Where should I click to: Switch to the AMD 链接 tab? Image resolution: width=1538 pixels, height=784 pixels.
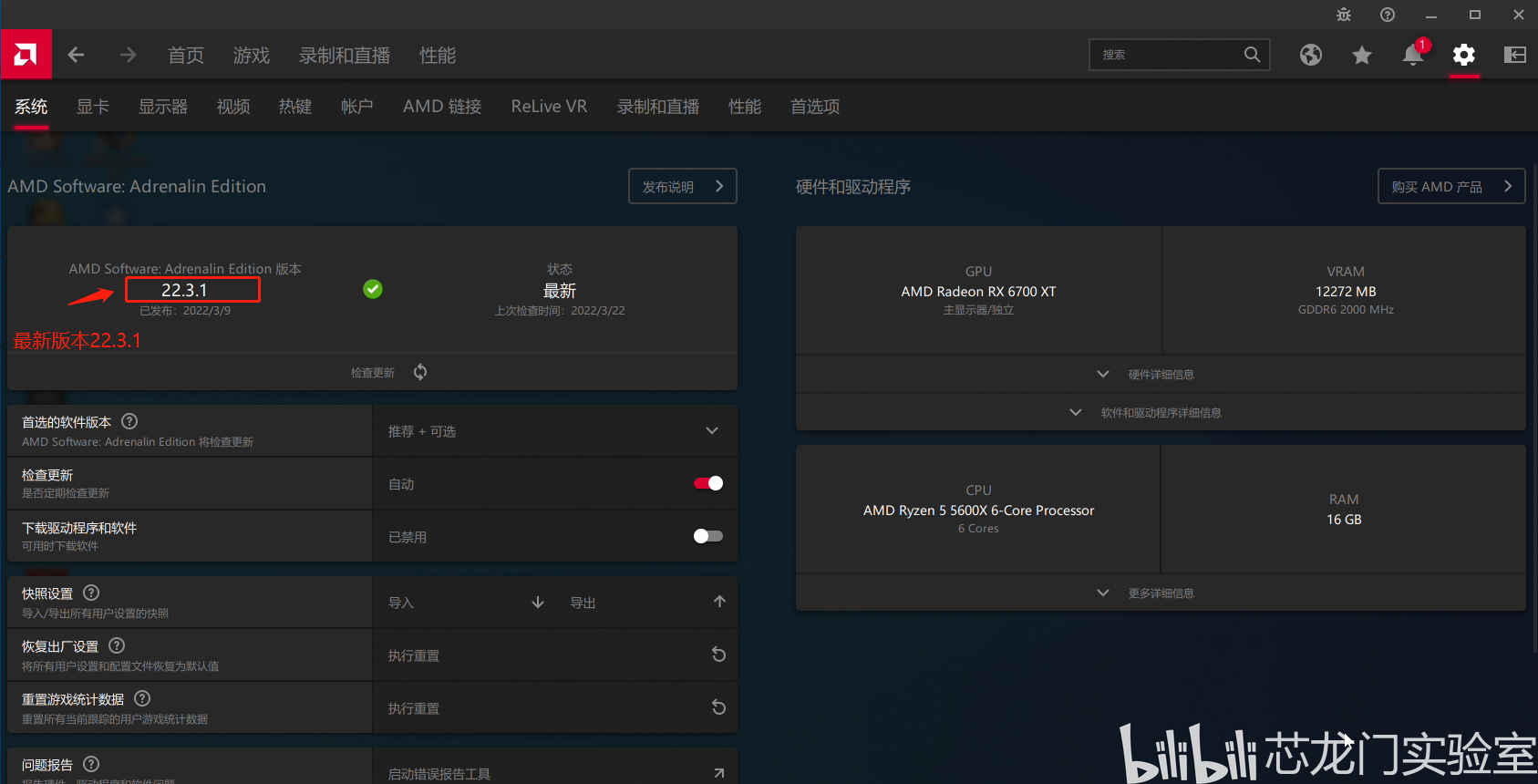tap(442, 107)
